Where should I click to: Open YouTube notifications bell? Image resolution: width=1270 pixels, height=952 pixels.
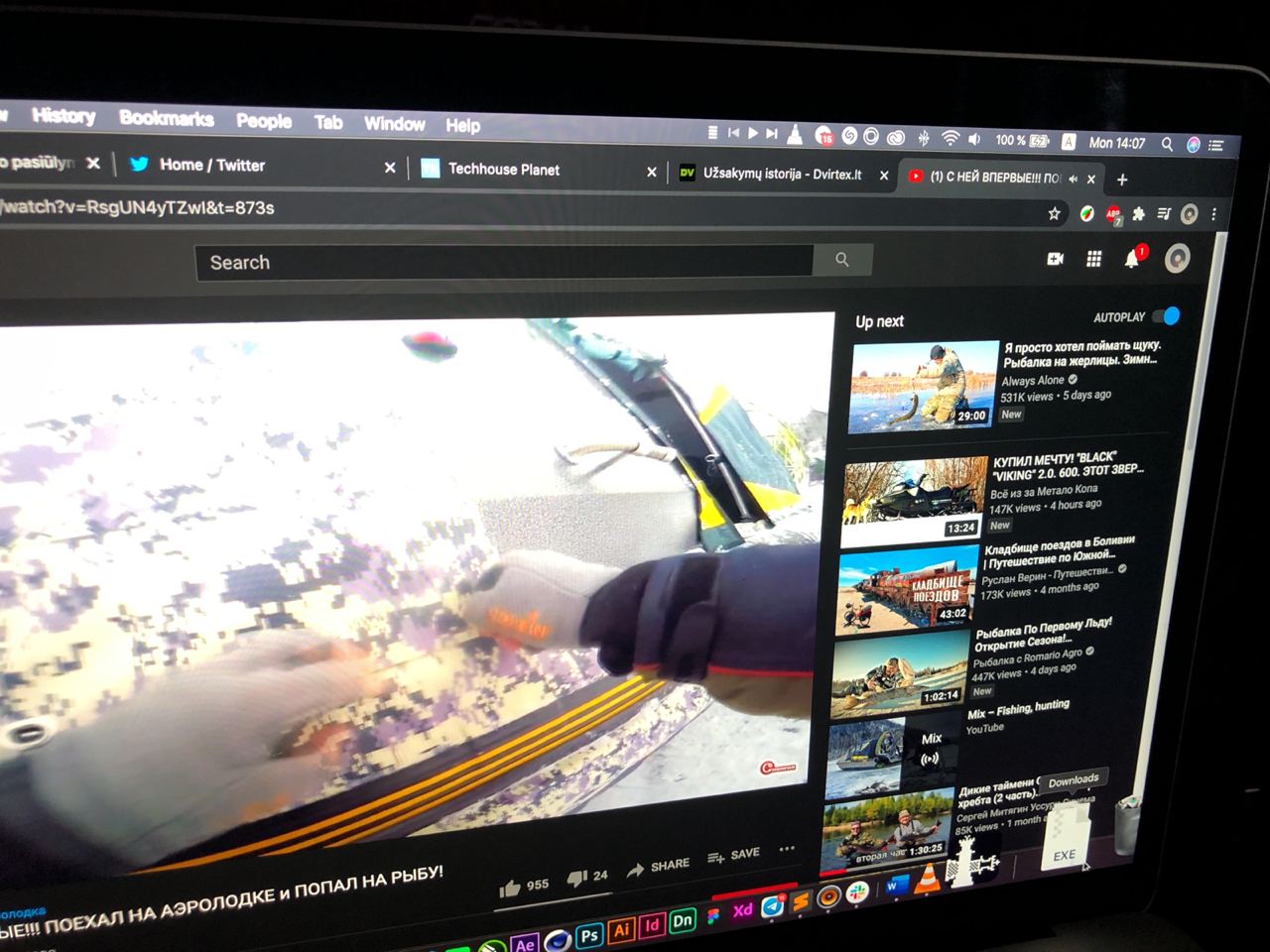pyautogui.click(x=1132, y=259)
